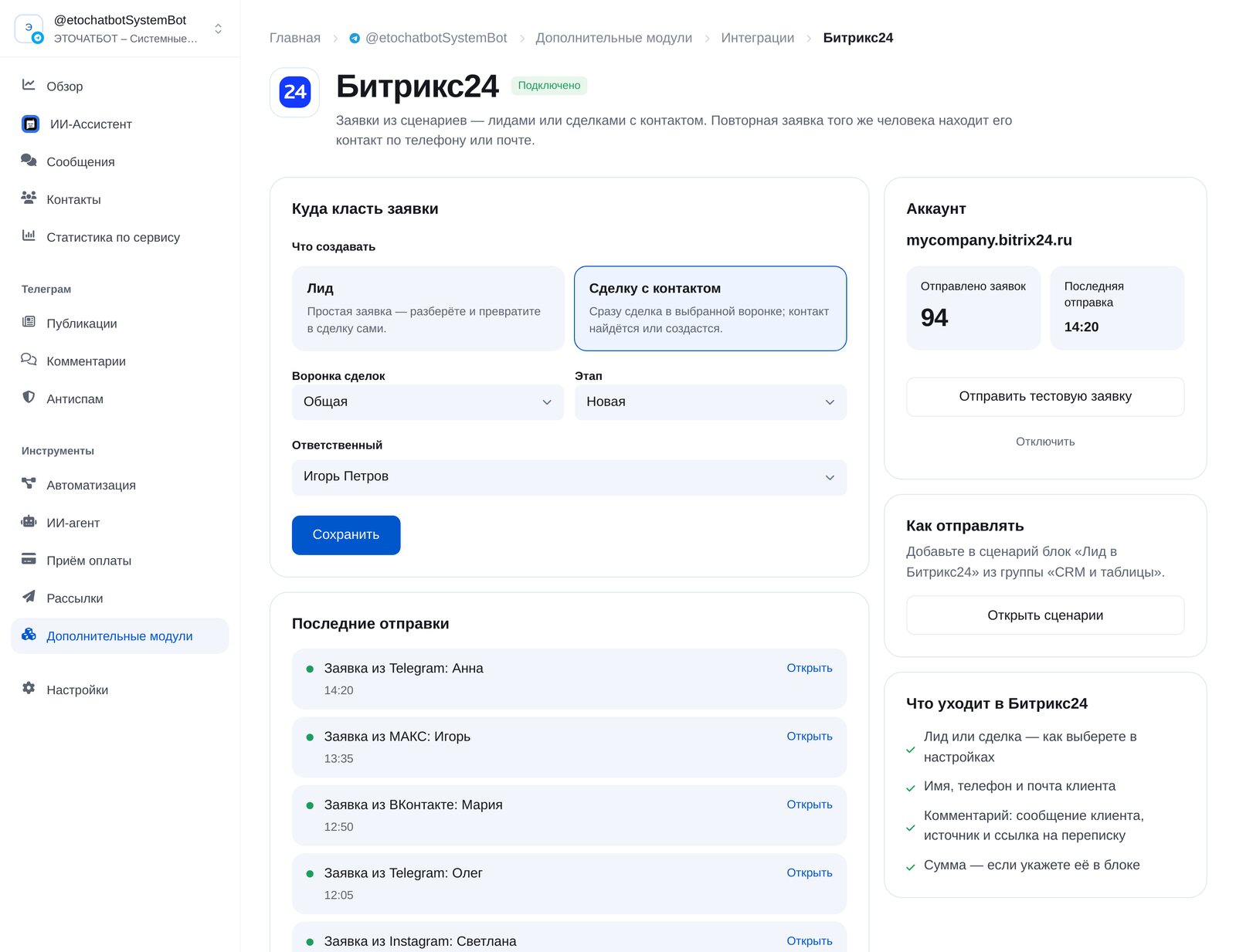1236x952 pixels.
Task: Open the Ответственный dropdown with Игорь Петров
Action: (569, 477)
